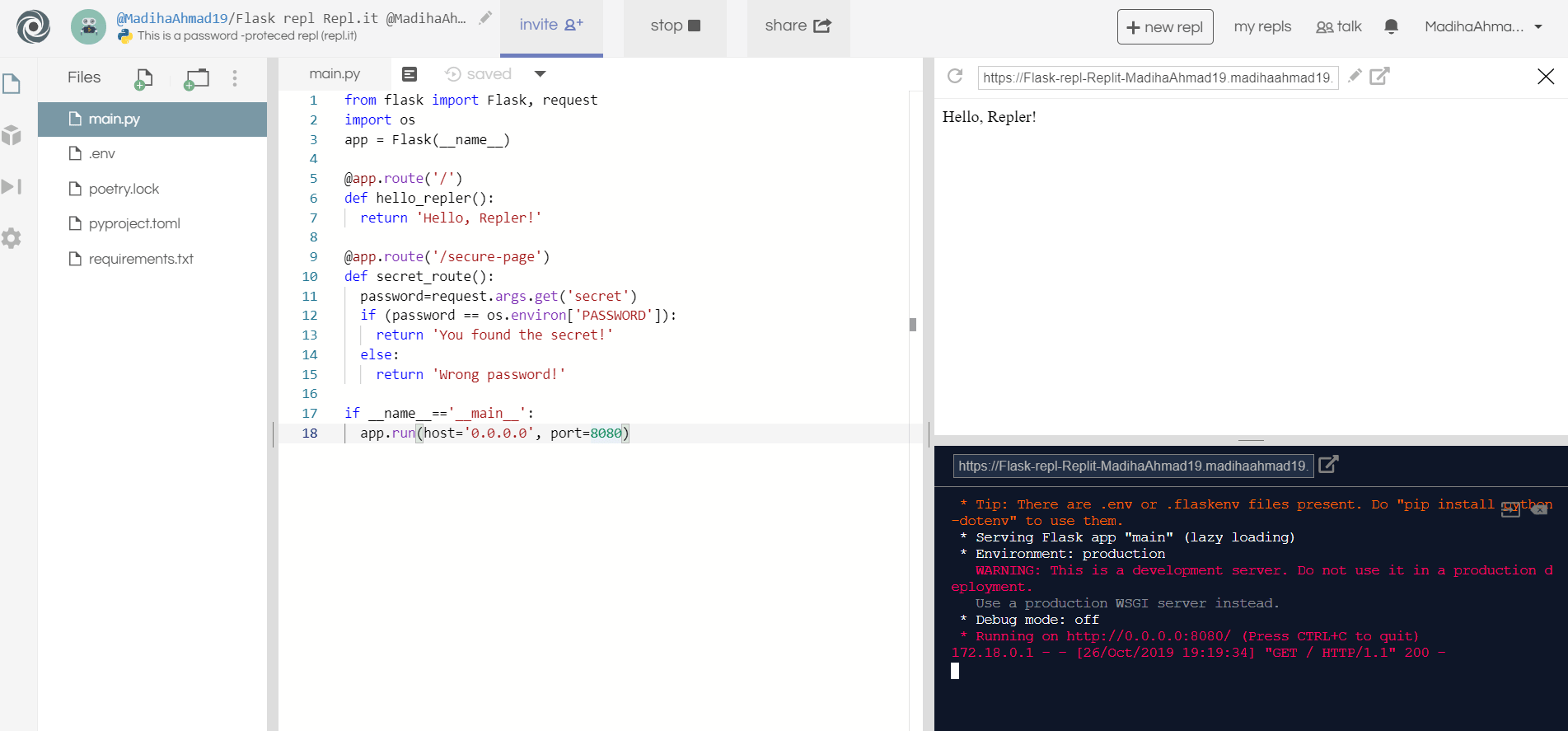1568x731 pixels.
Task: Show the files sidebar icon
Action: coord(12,84)
